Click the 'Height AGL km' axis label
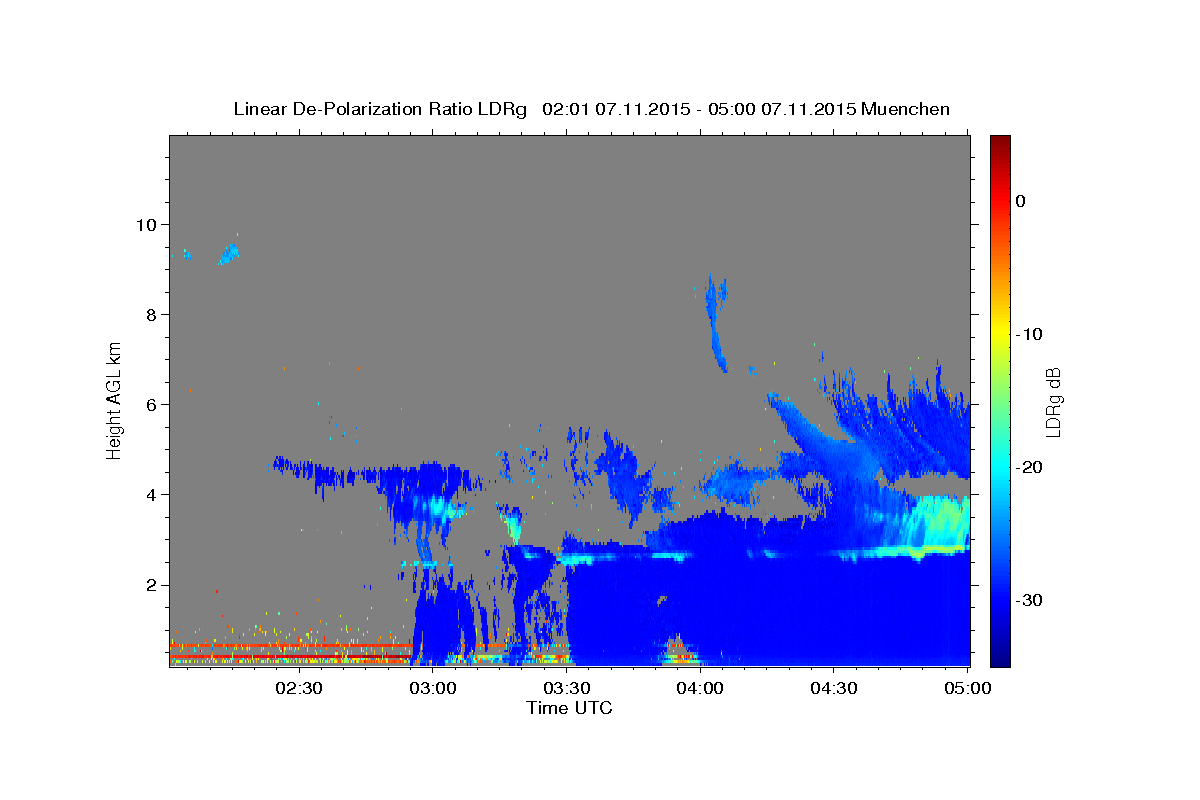This screenshot has width=1200, height=800. click(x=115, y=399)
